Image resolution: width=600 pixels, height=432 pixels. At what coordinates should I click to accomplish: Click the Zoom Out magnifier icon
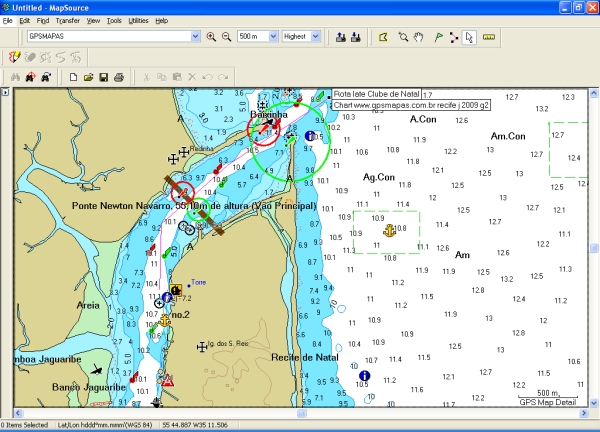click(226, 37)
